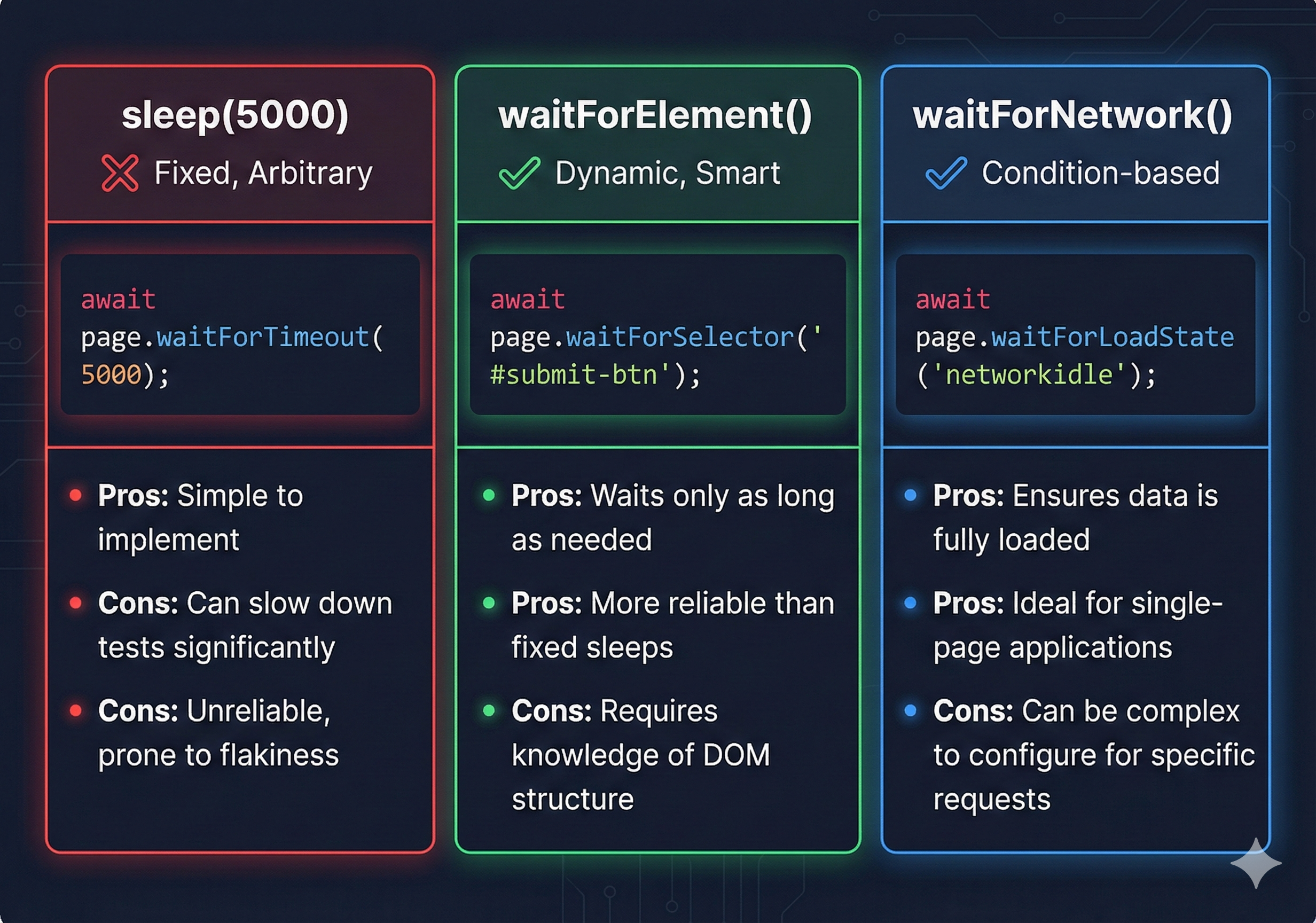1316x923 pixels.
Task: Expand the waitForSelector code snippet block
Action: (656, 337)
